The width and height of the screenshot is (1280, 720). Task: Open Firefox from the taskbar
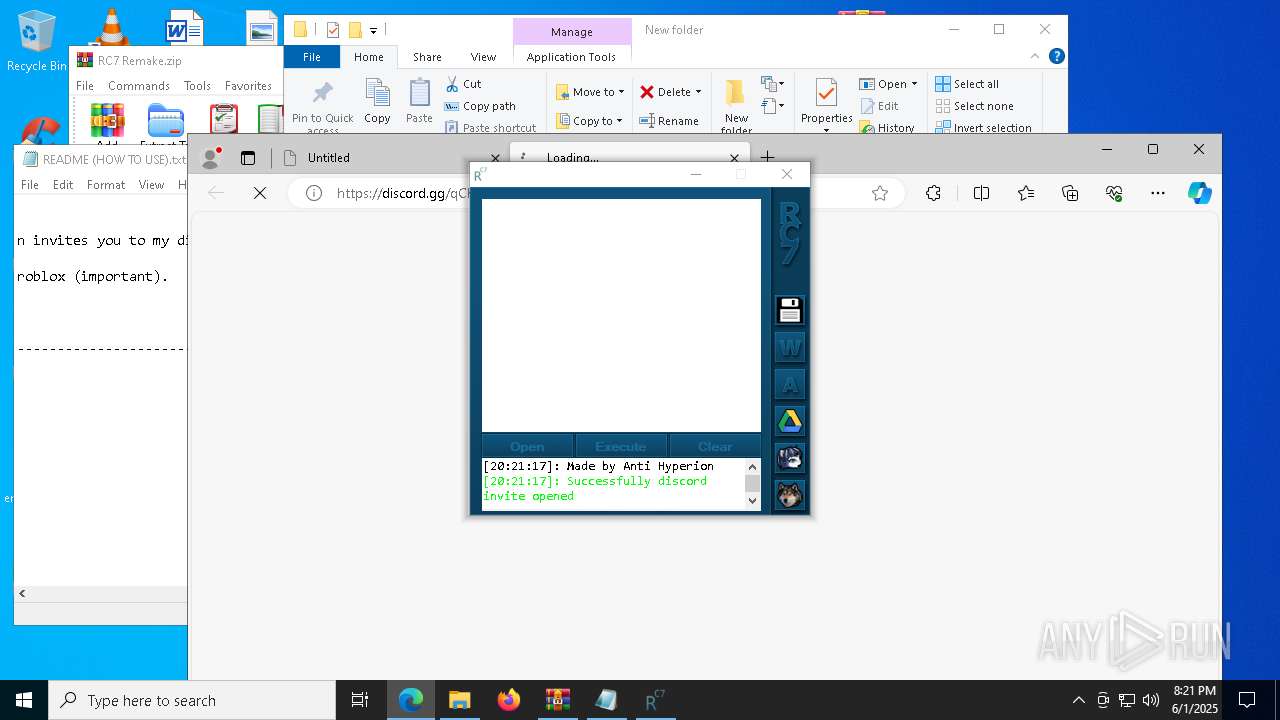[x=509, y=700]
